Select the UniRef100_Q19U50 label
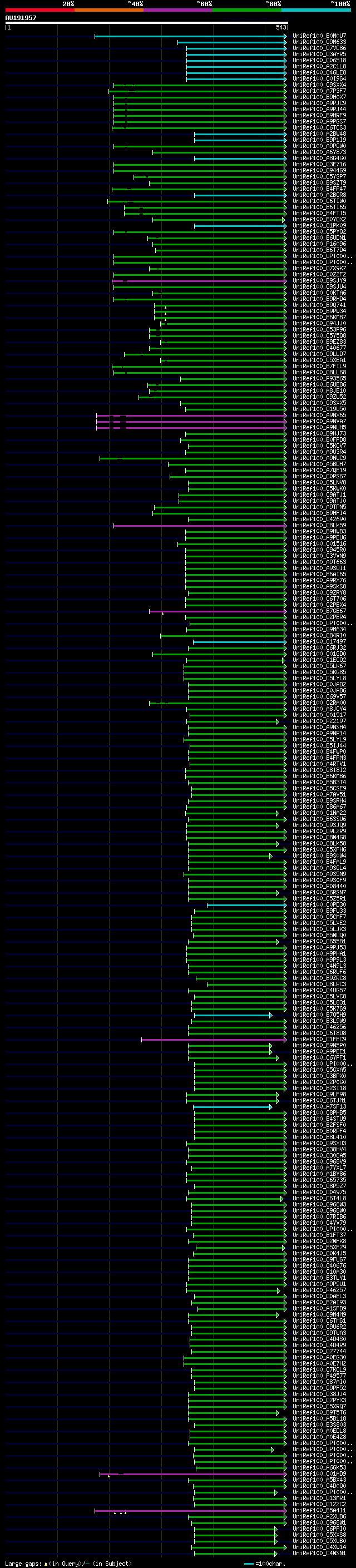The image size is (356, 1568). pos(319,409)
